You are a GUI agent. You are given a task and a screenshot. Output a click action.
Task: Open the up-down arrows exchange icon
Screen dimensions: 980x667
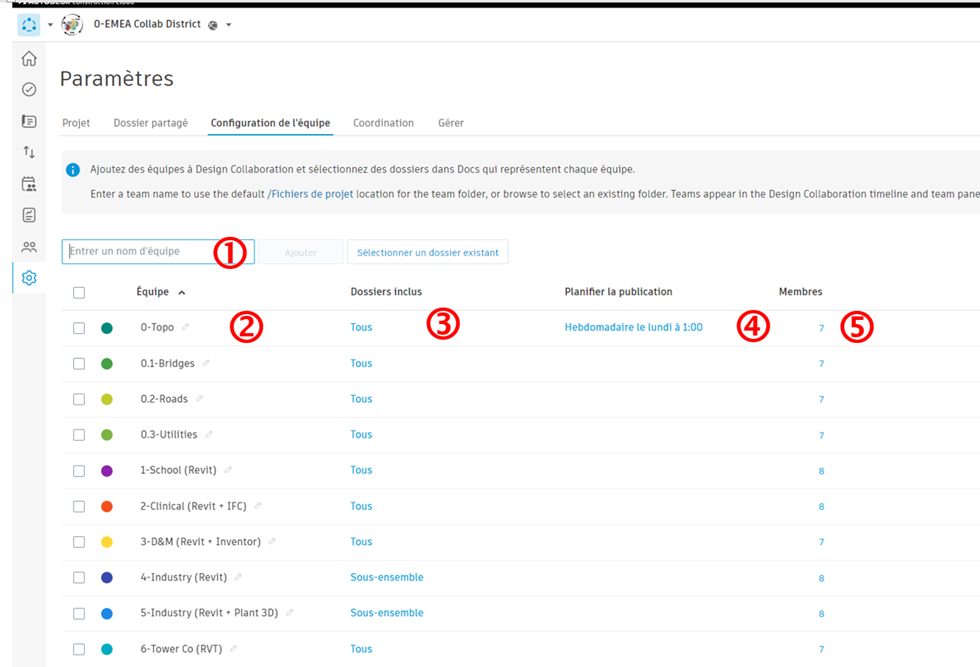pyautogui.click(x=29, y=152)
